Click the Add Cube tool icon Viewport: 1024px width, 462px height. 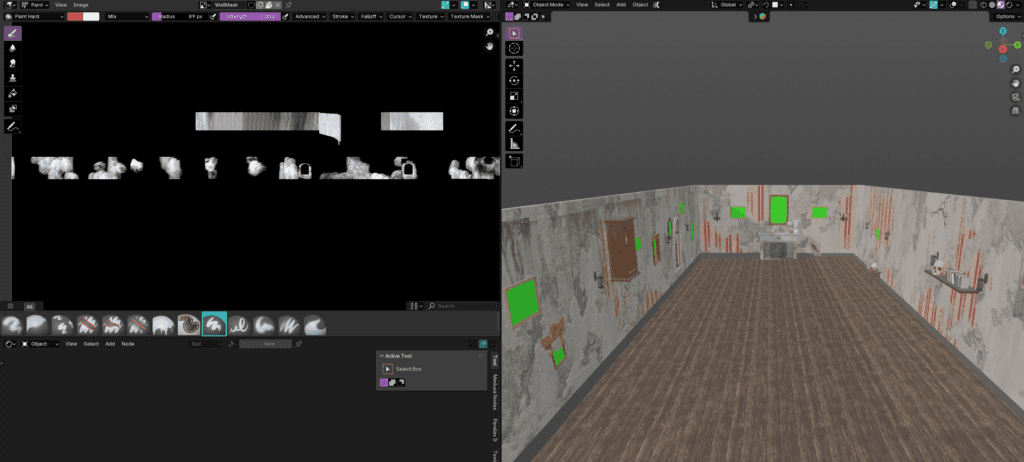[515, 160]
